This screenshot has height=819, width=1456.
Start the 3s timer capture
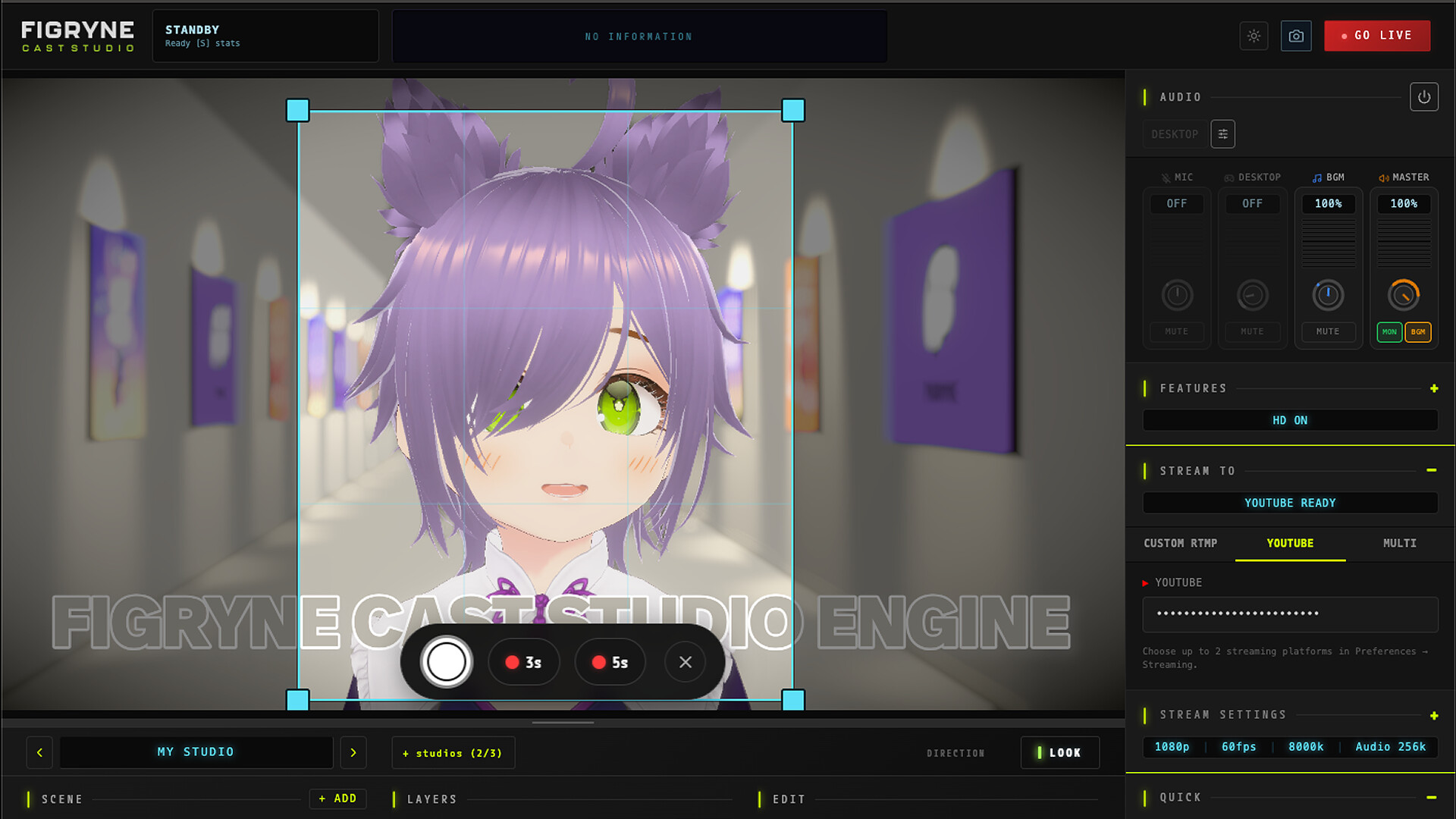pyautogui.click(x=524, y=662)
